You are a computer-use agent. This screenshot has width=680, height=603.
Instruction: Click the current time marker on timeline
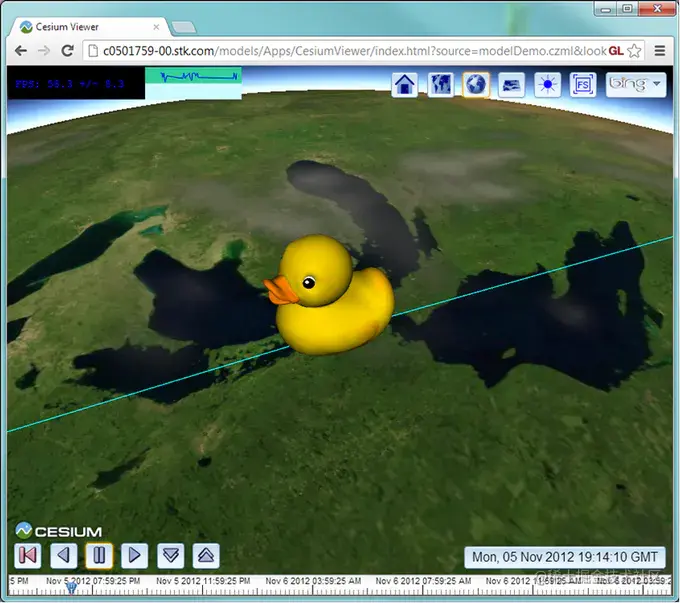pyautogui.click(x=72, y=588)
